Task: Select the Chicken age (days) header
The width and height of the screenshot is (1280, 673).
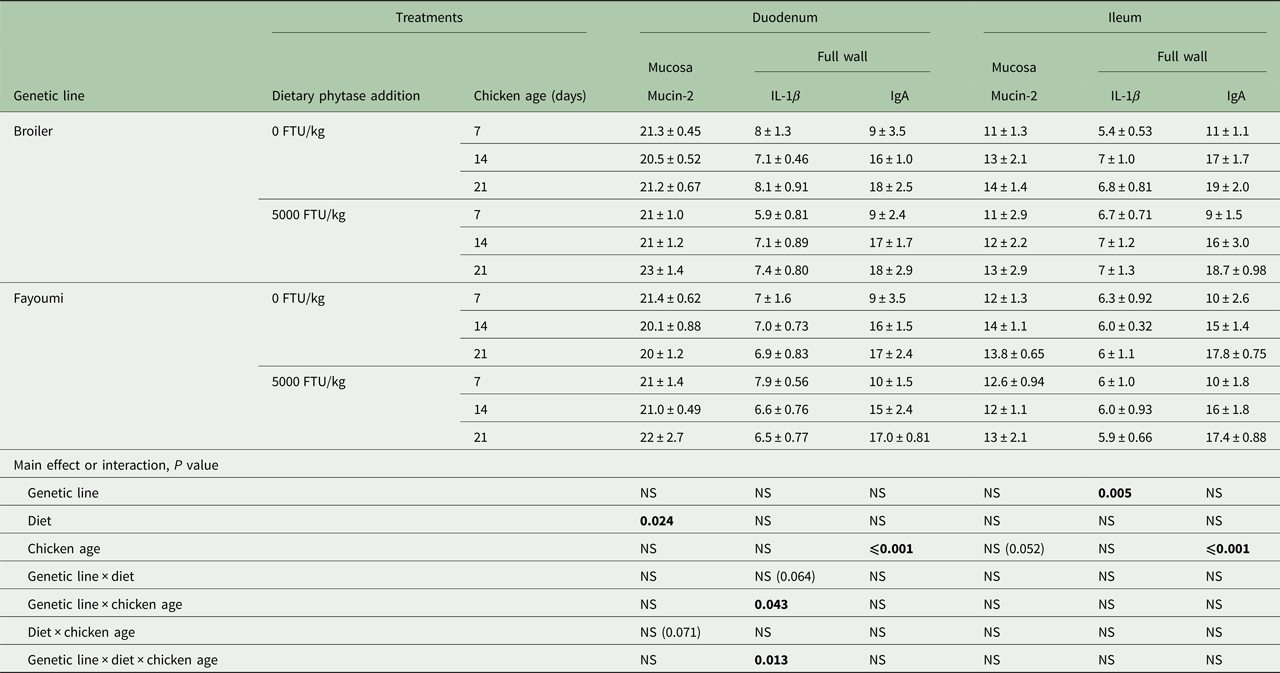Action: tap(529, 96)
